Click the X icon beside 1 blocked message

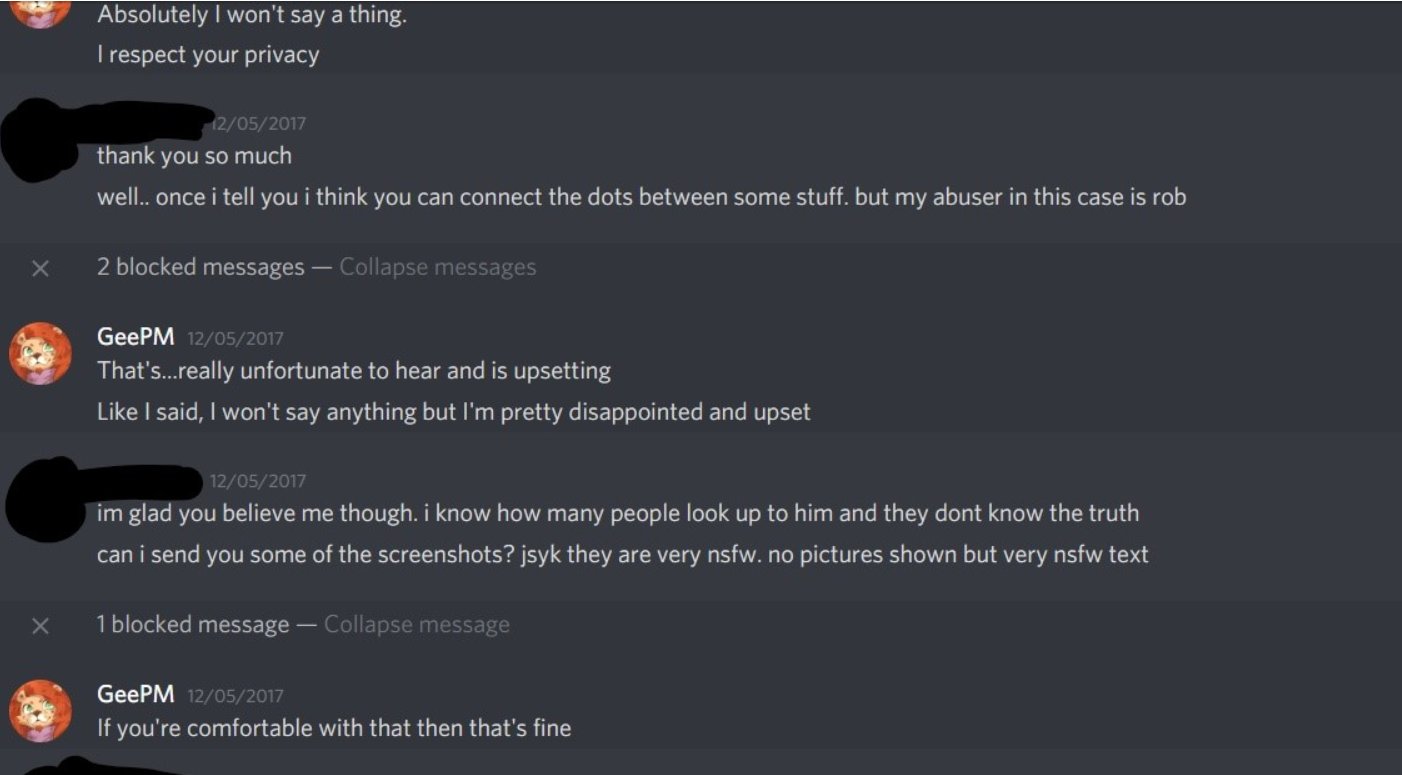point(40,626)
